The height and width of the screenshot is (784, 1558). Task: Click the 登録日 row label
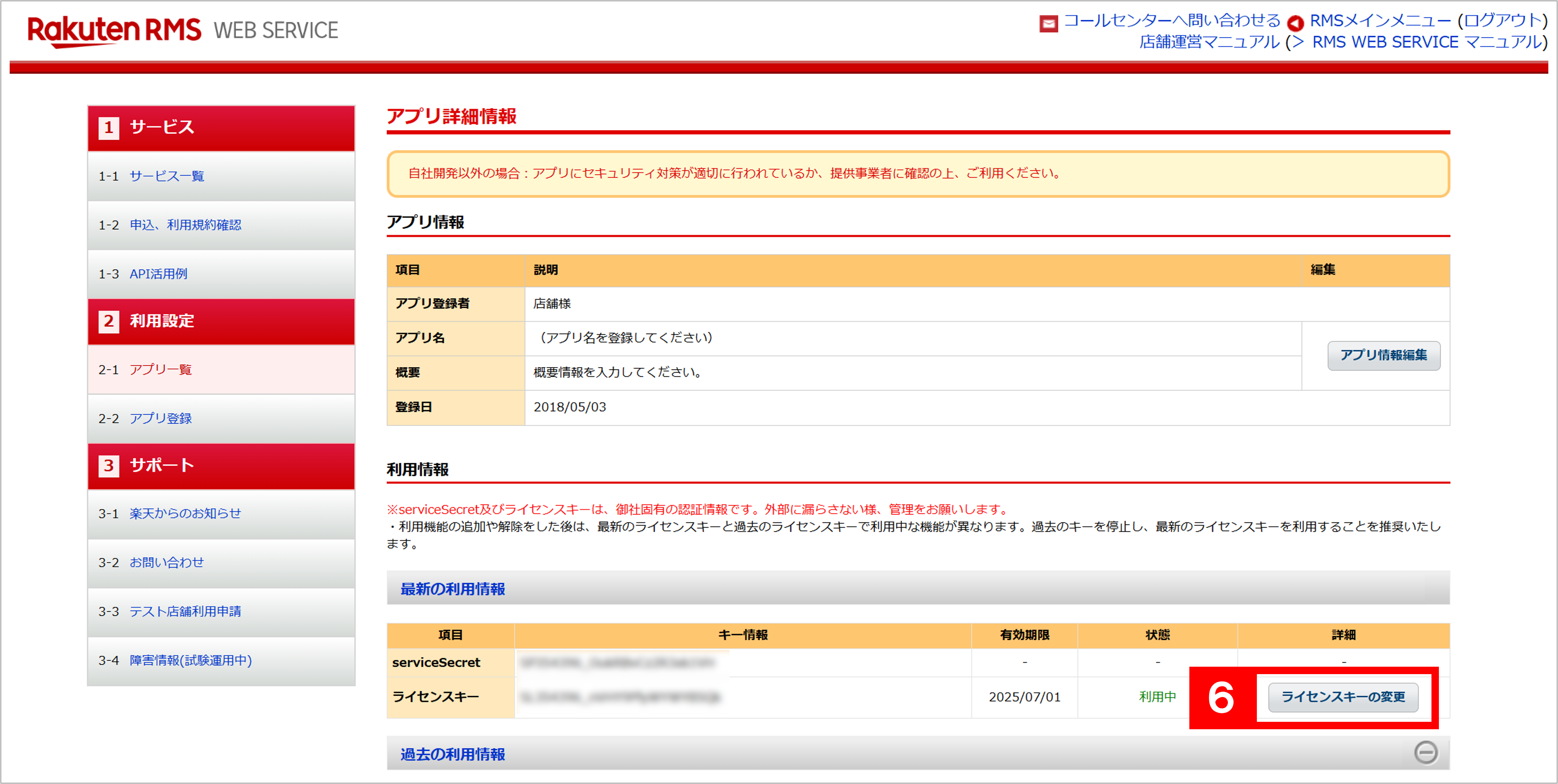(414, 407)
